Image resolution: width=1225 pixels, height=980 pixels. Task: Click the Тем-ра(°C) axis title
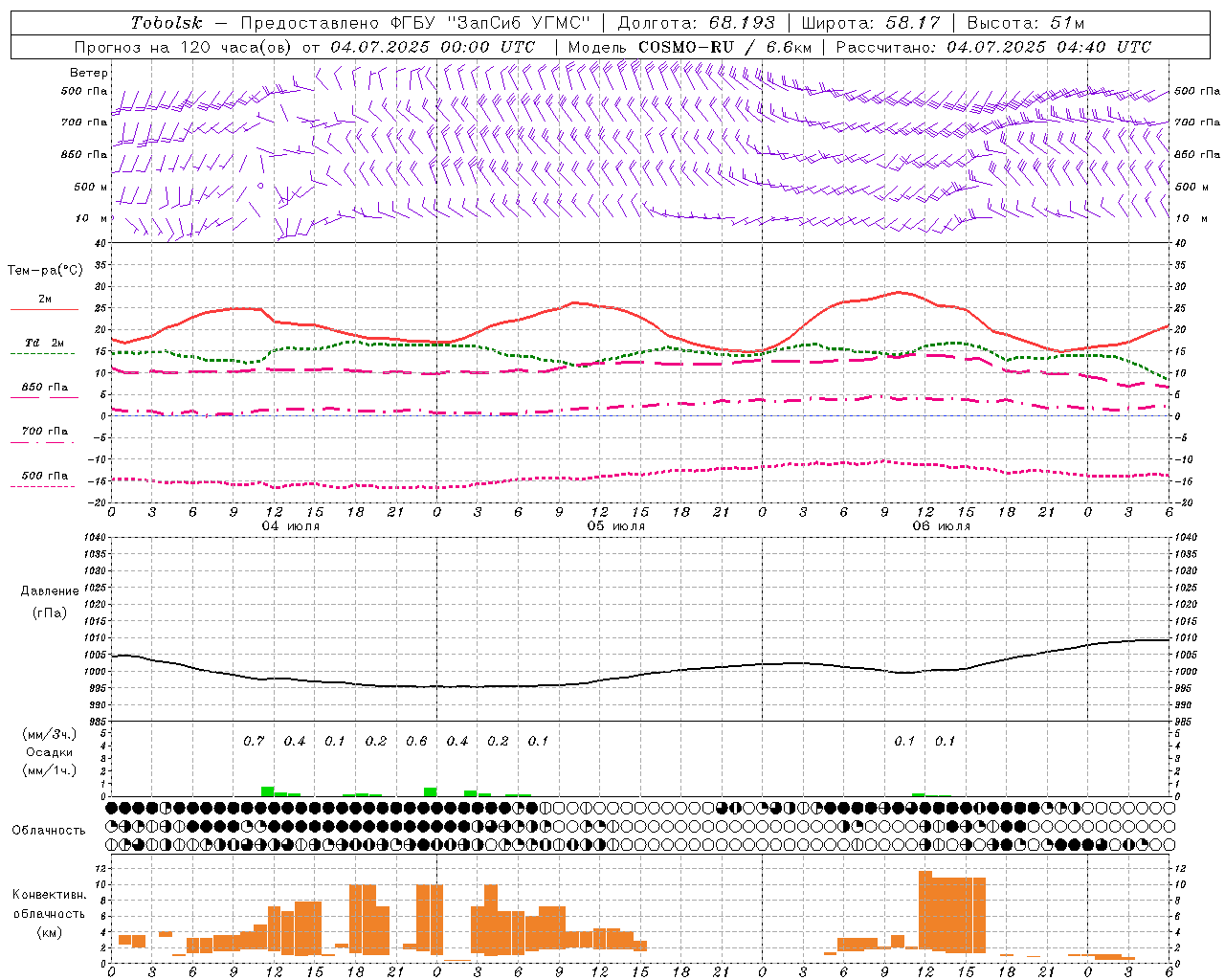point(45,271)
